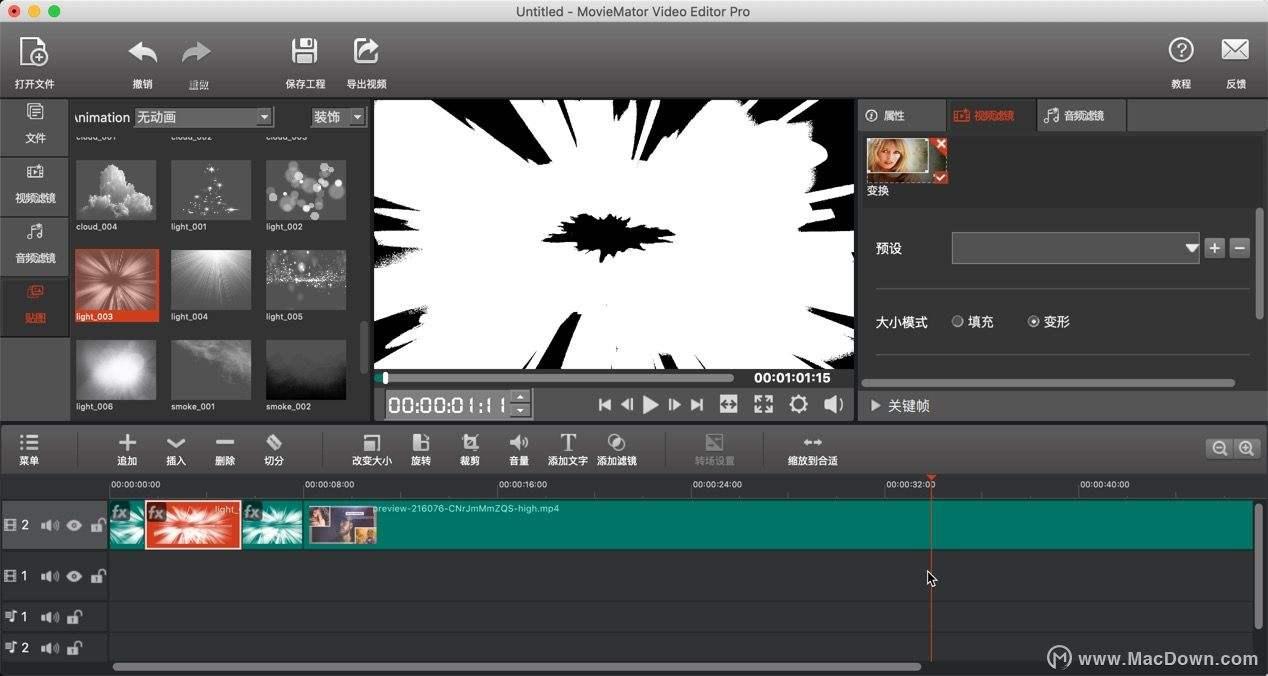
Task: Switch to 视频滤镜 tab in right panel
Action: [x=991, y=116]
